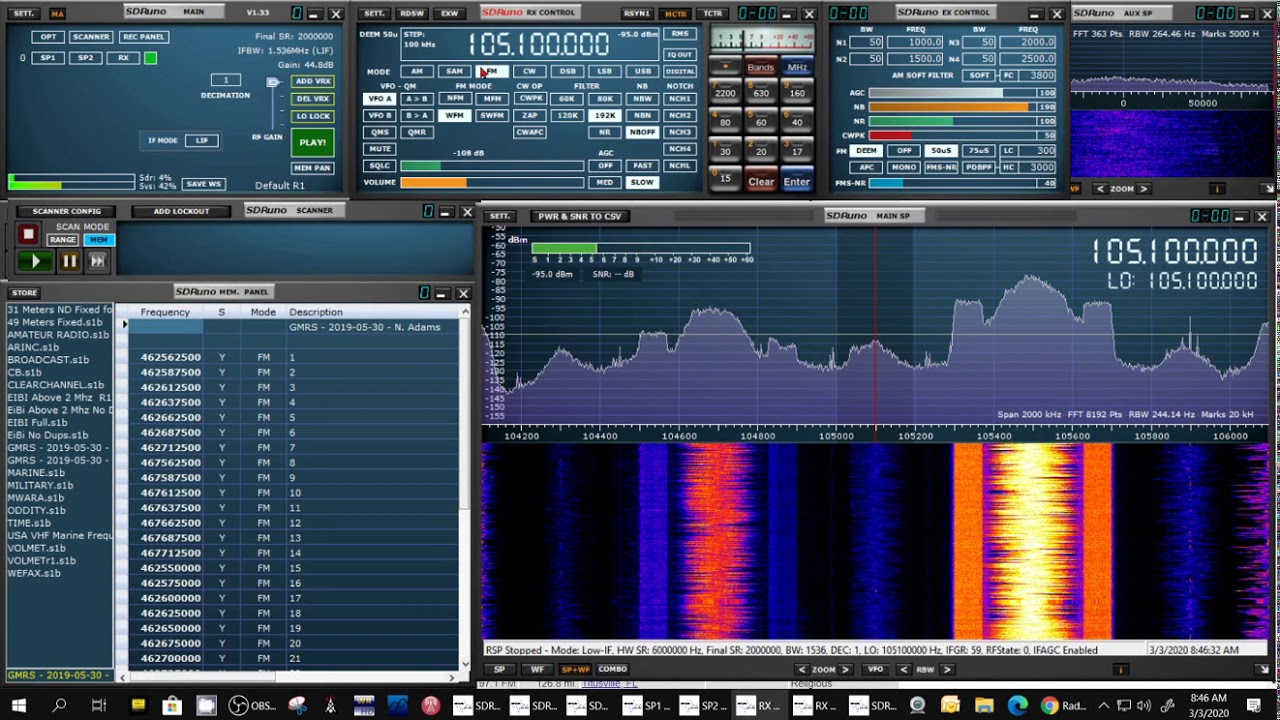
Task: Decrease zoom in Main SP
Action: (802, 669)
